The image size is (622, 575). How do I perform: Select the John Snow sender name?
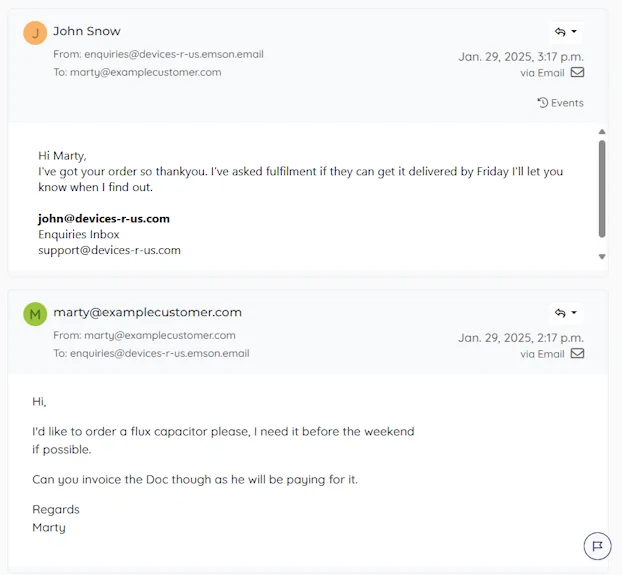tap(87, 31)
